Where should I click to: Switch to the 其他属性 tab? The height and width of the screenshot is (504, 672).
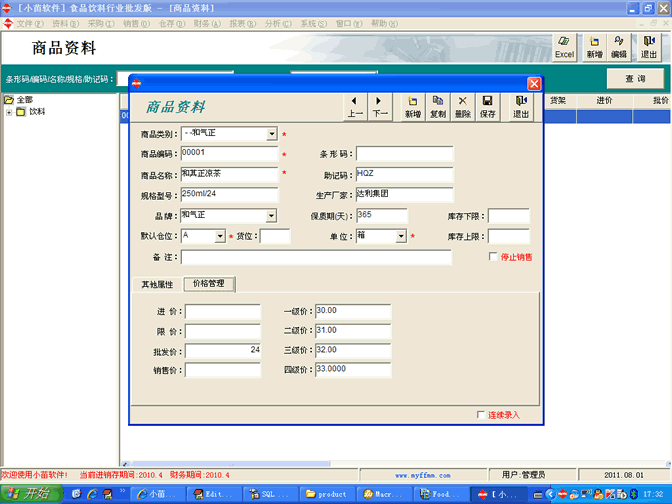(157, 284)
